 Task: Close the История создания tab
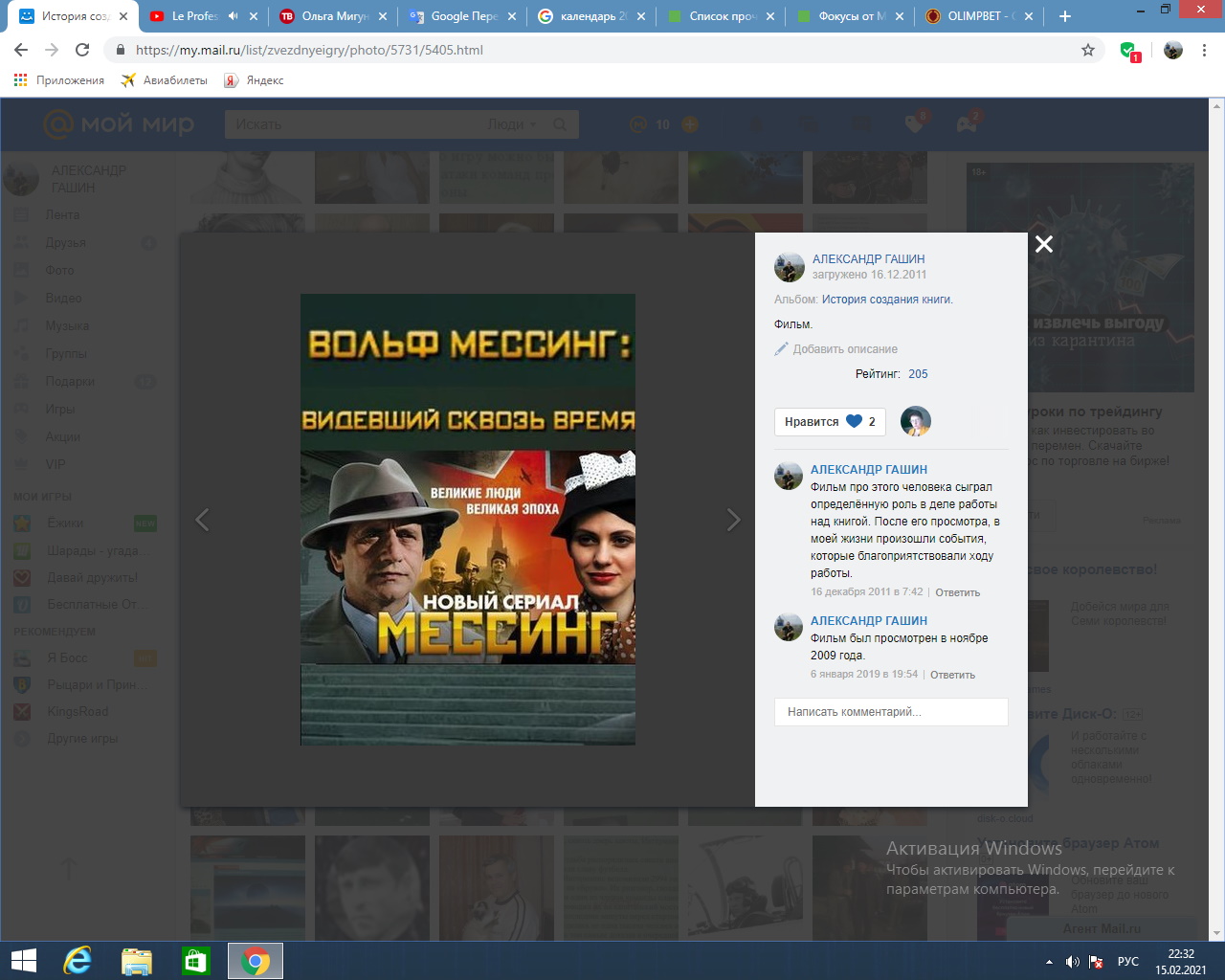point(123,16)
